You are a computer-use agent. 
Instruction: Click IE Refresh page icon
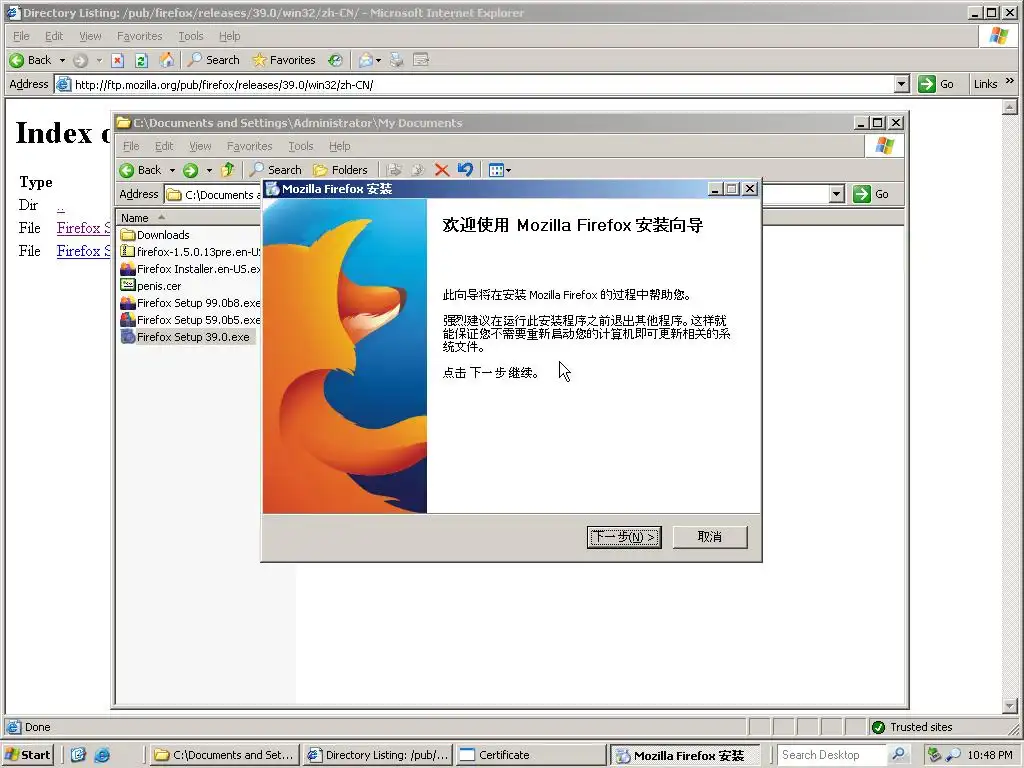click(x=141, y=61)
